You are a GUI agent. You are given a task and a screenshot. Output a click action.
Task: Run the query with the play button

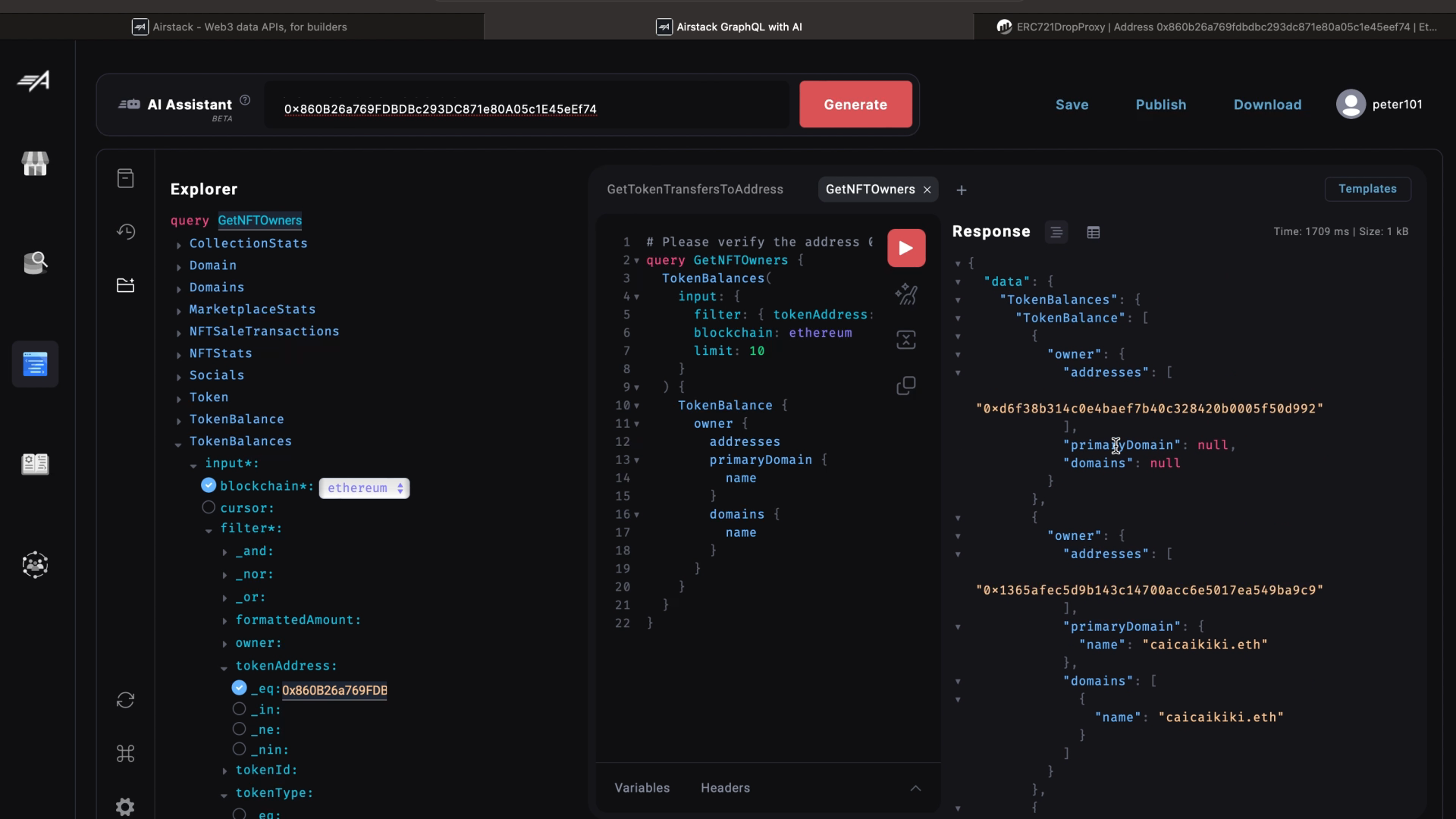point(906,248)
